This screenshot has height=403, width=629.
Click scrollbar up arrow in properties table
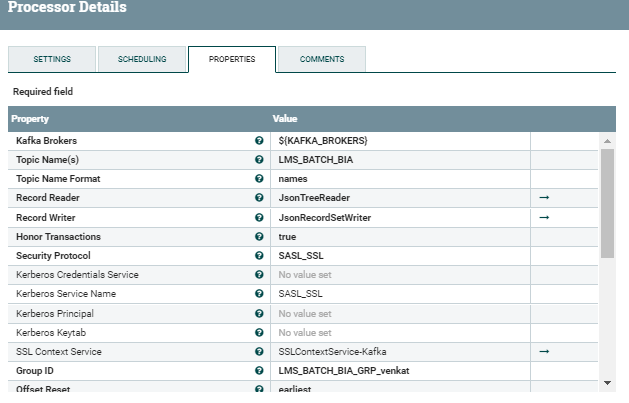click(607, 141)
